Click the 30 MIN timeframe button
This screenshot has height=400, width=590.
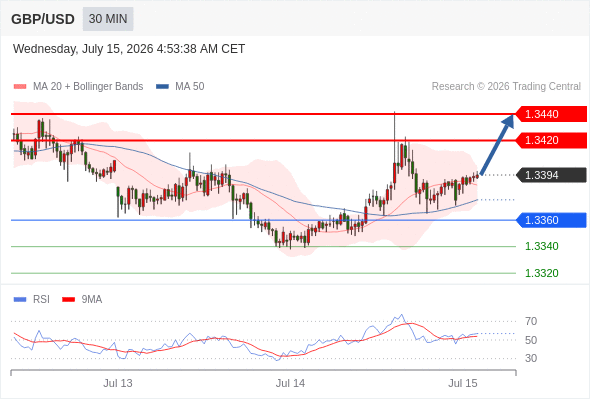click(108, 19)
